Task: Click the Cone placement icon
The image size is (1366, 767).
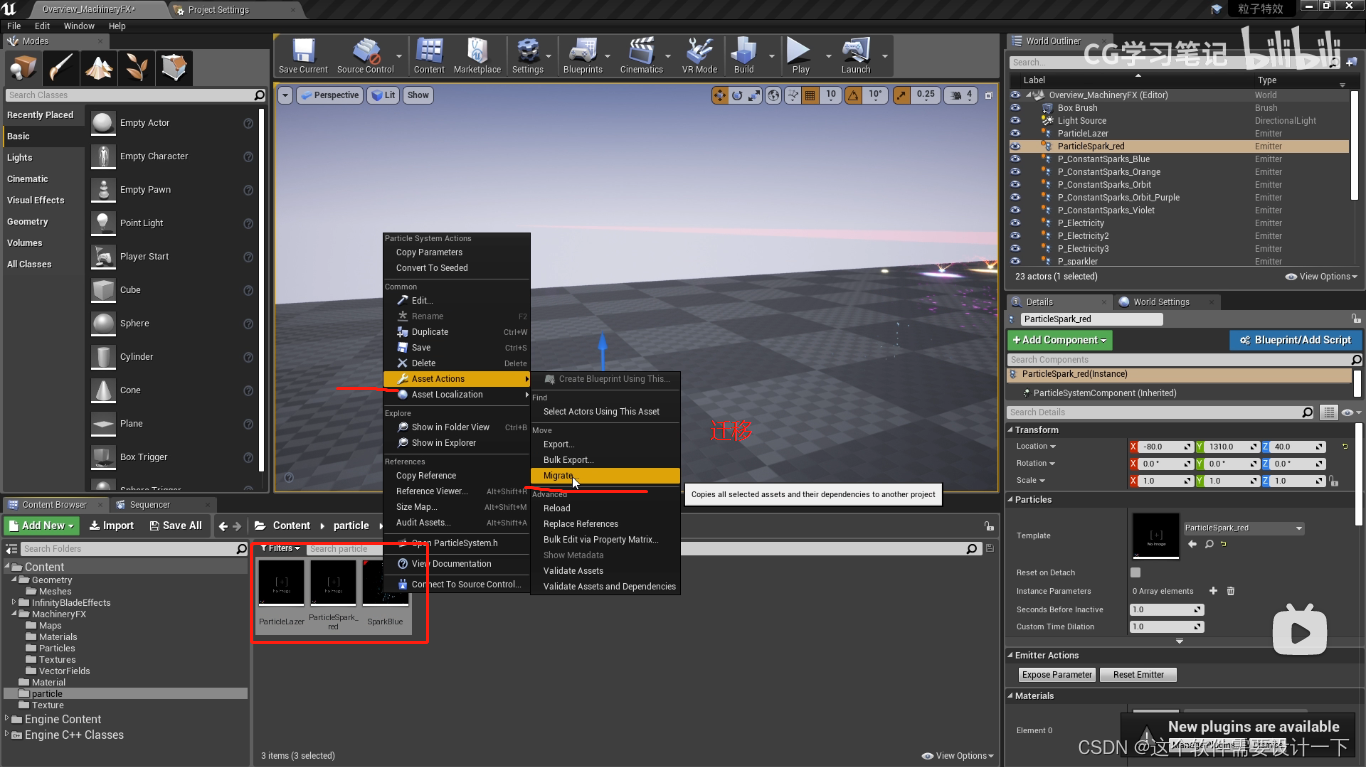Action: [103, 390]
